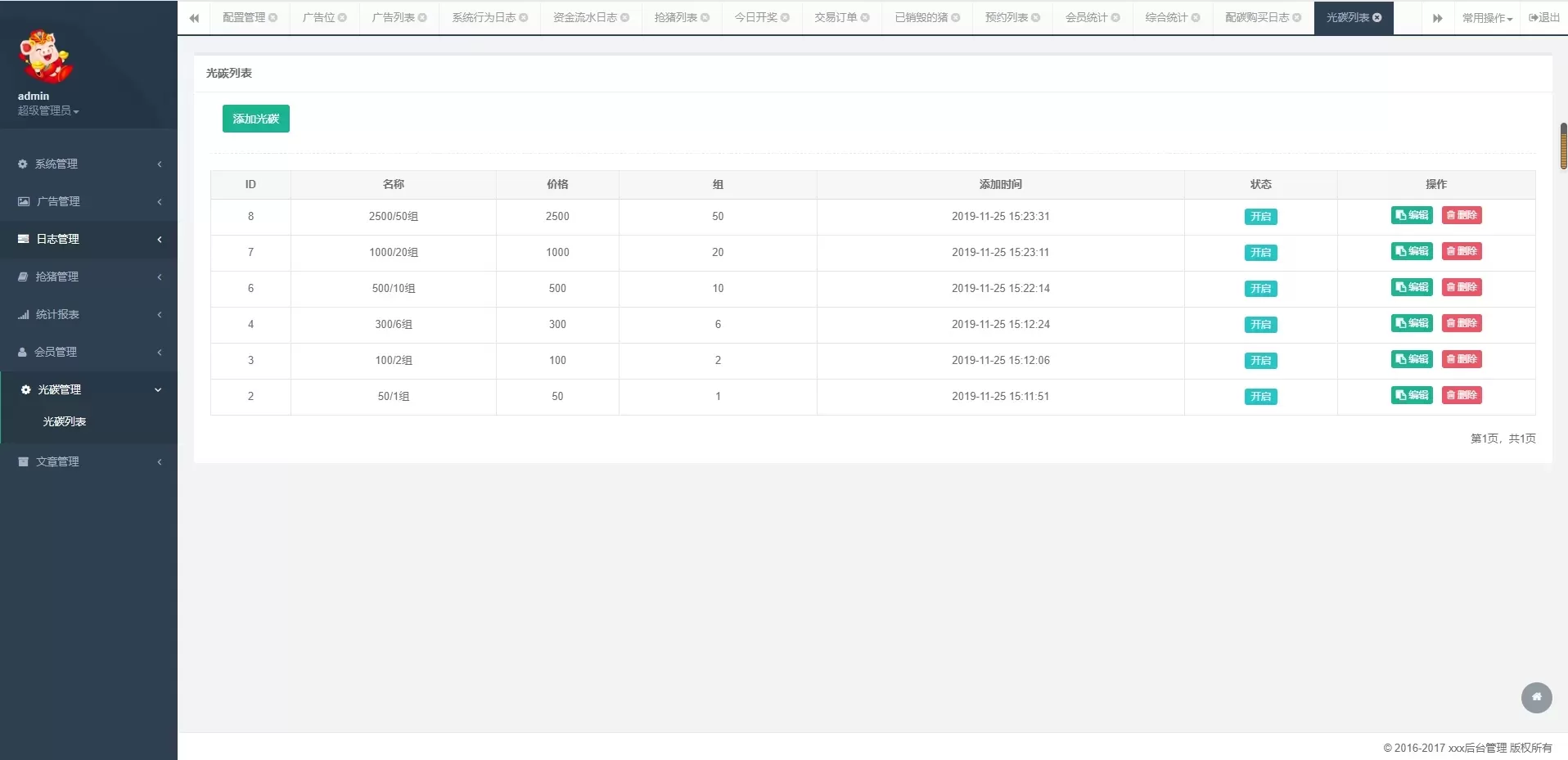1568x760 pixels.
Task: Click the tab scroll-left double arrow icon
Action: pos(194,18)
